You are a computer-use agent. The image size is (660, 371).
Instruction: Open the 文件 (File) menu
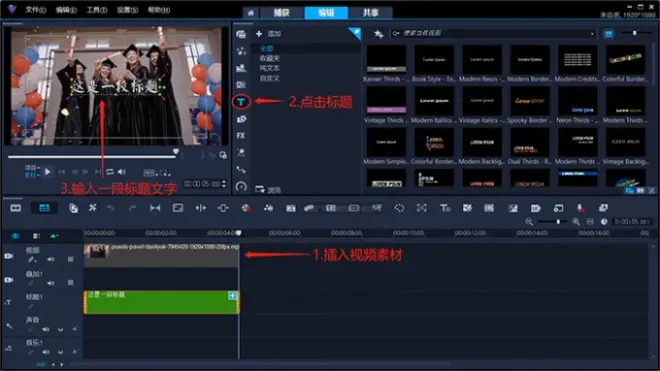coord(35,10)
